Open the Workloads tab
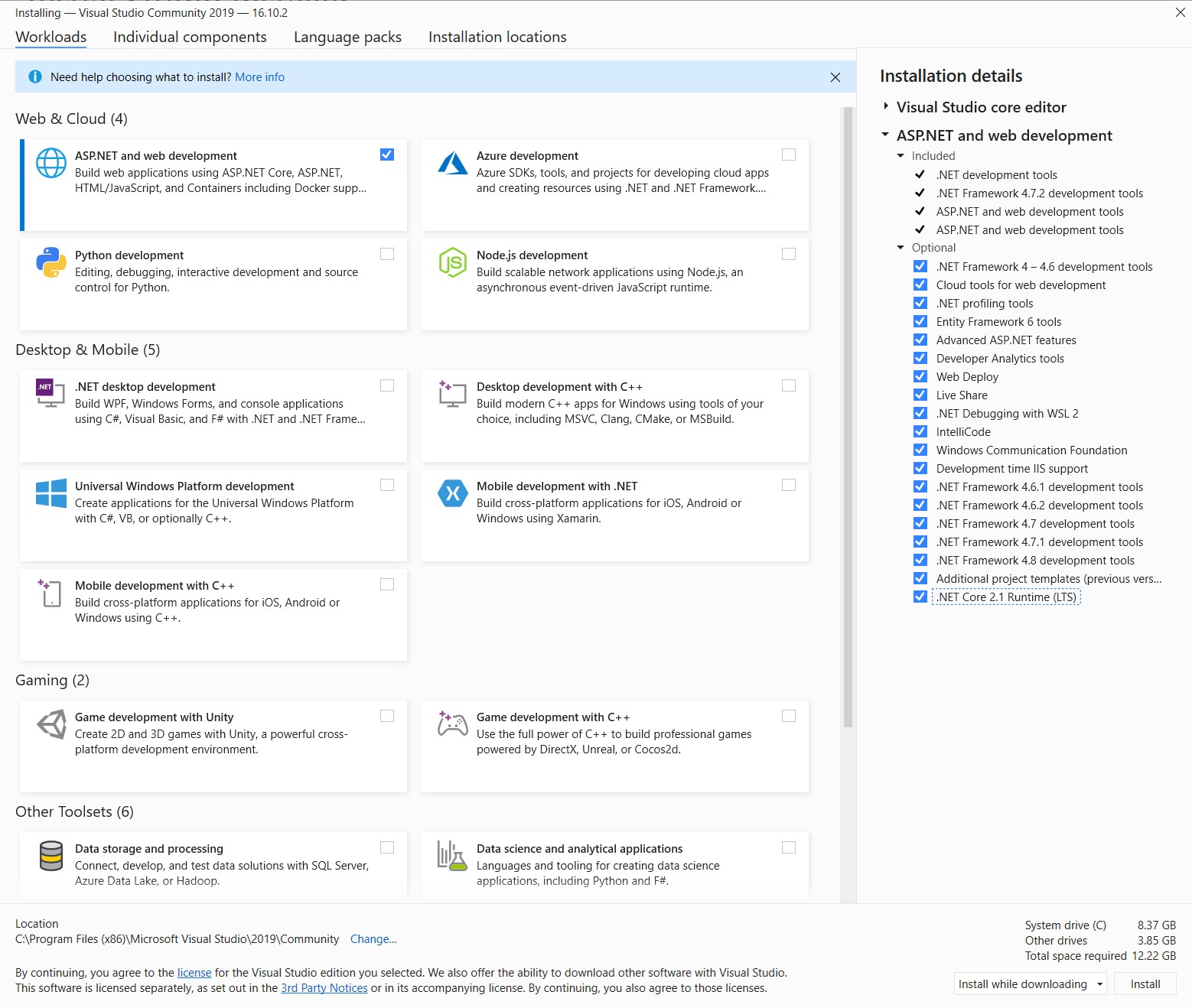Image resolution: width=1192 pixels, height=1008 pixels. coord(50,37)
